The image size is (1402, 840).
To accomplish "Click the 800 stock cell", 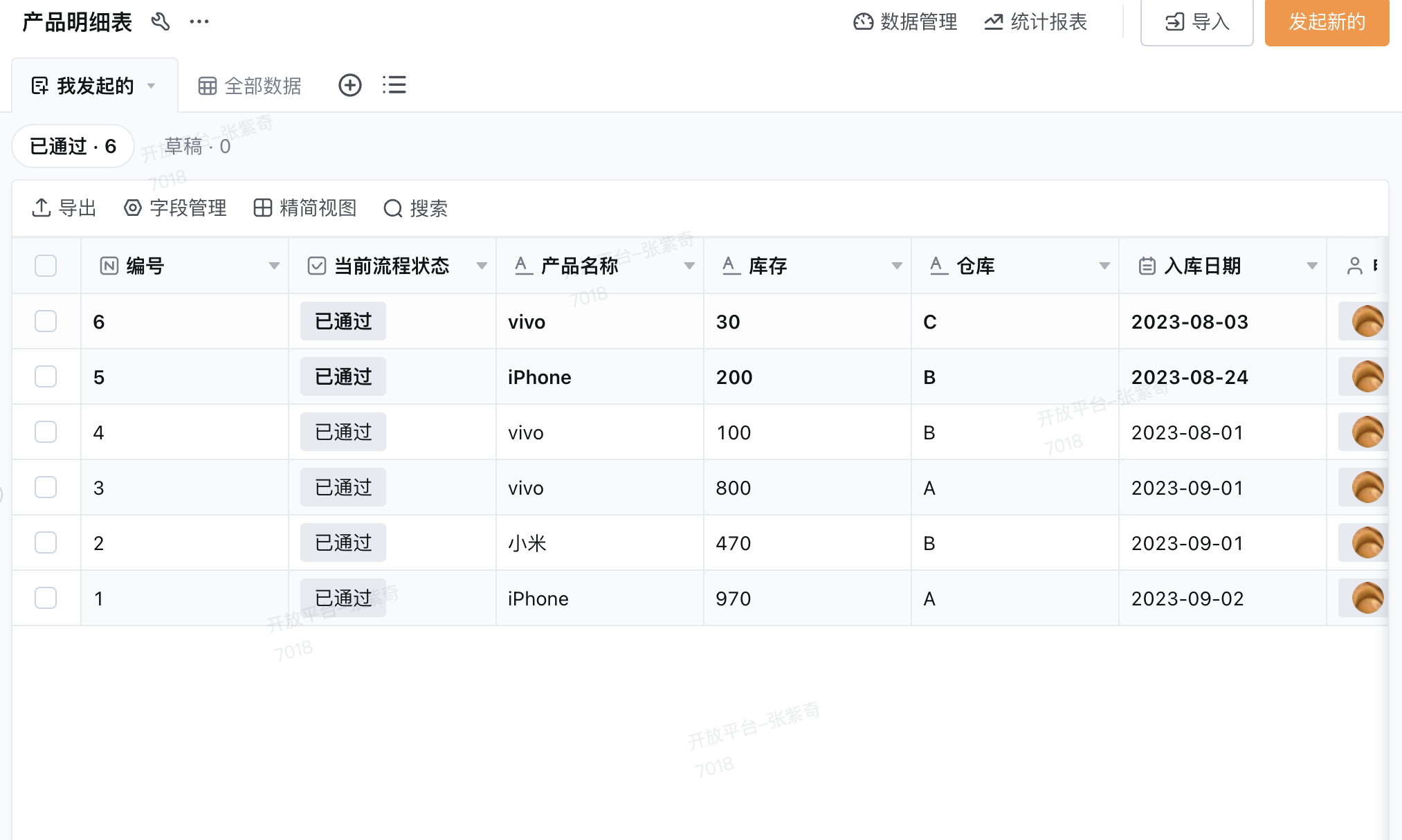I will [808, 487].
